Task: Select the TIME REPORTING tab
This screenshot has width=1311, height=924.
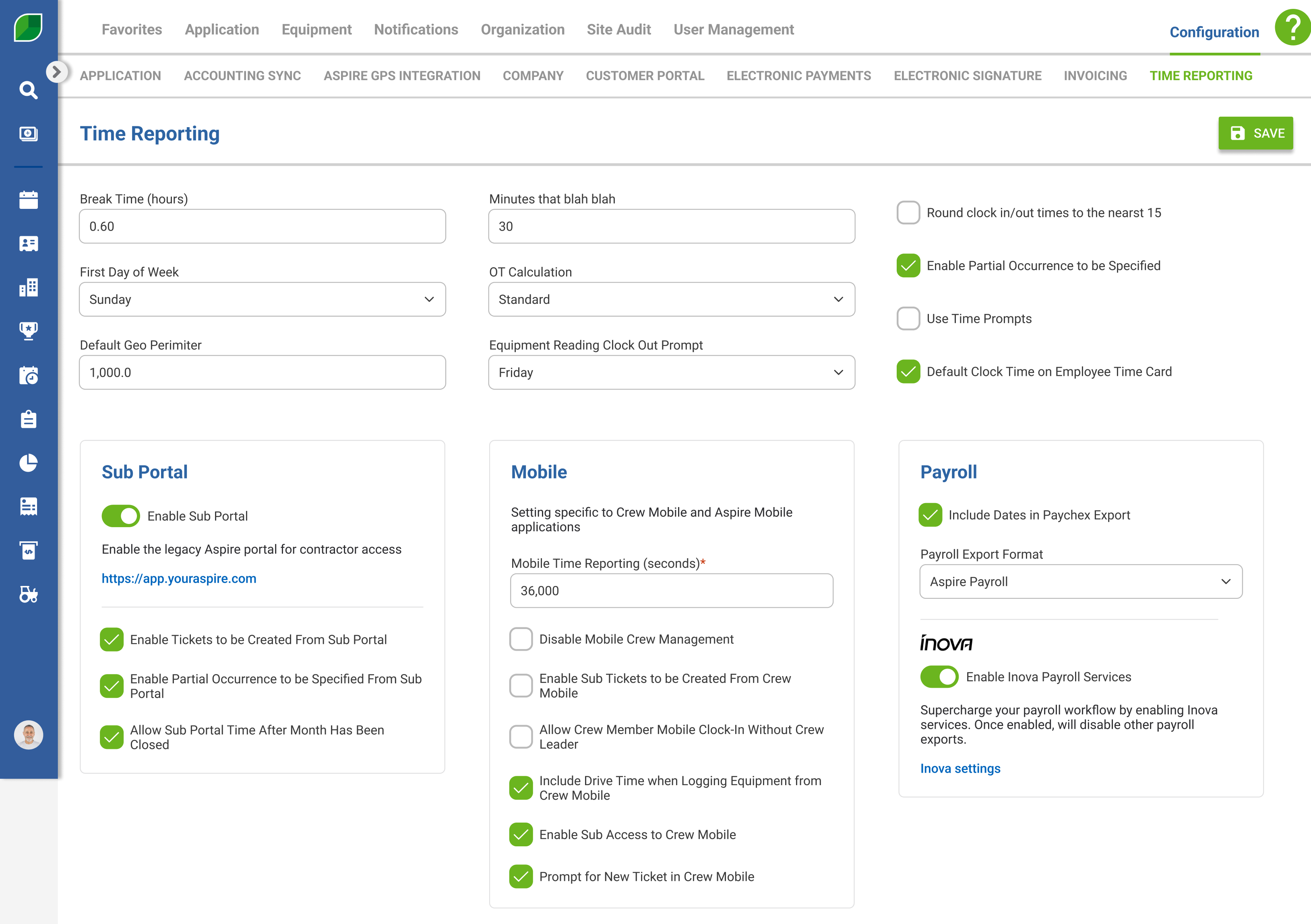Action: coord(1201,76)
